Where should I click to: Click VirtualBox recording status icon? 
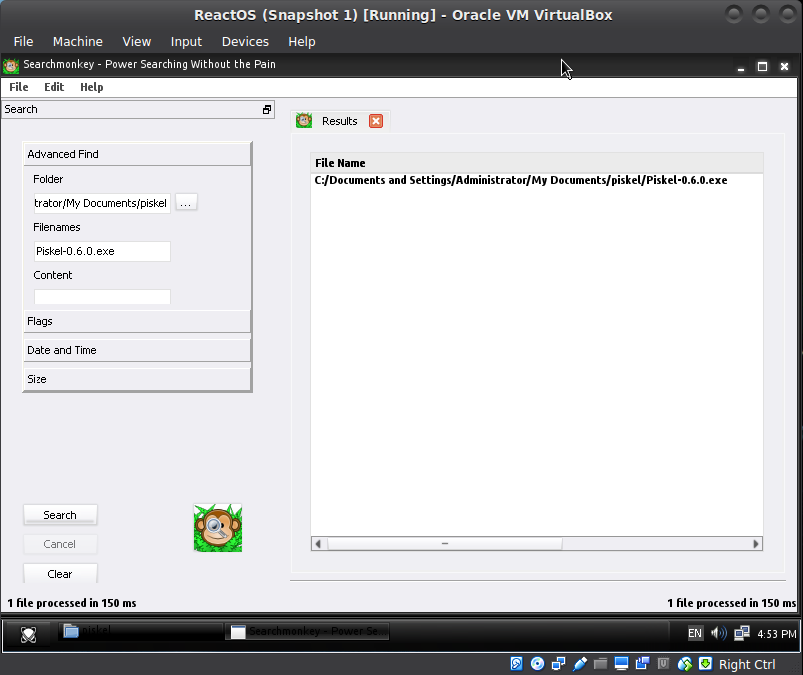pyautogui.click(x=642, y=664)
